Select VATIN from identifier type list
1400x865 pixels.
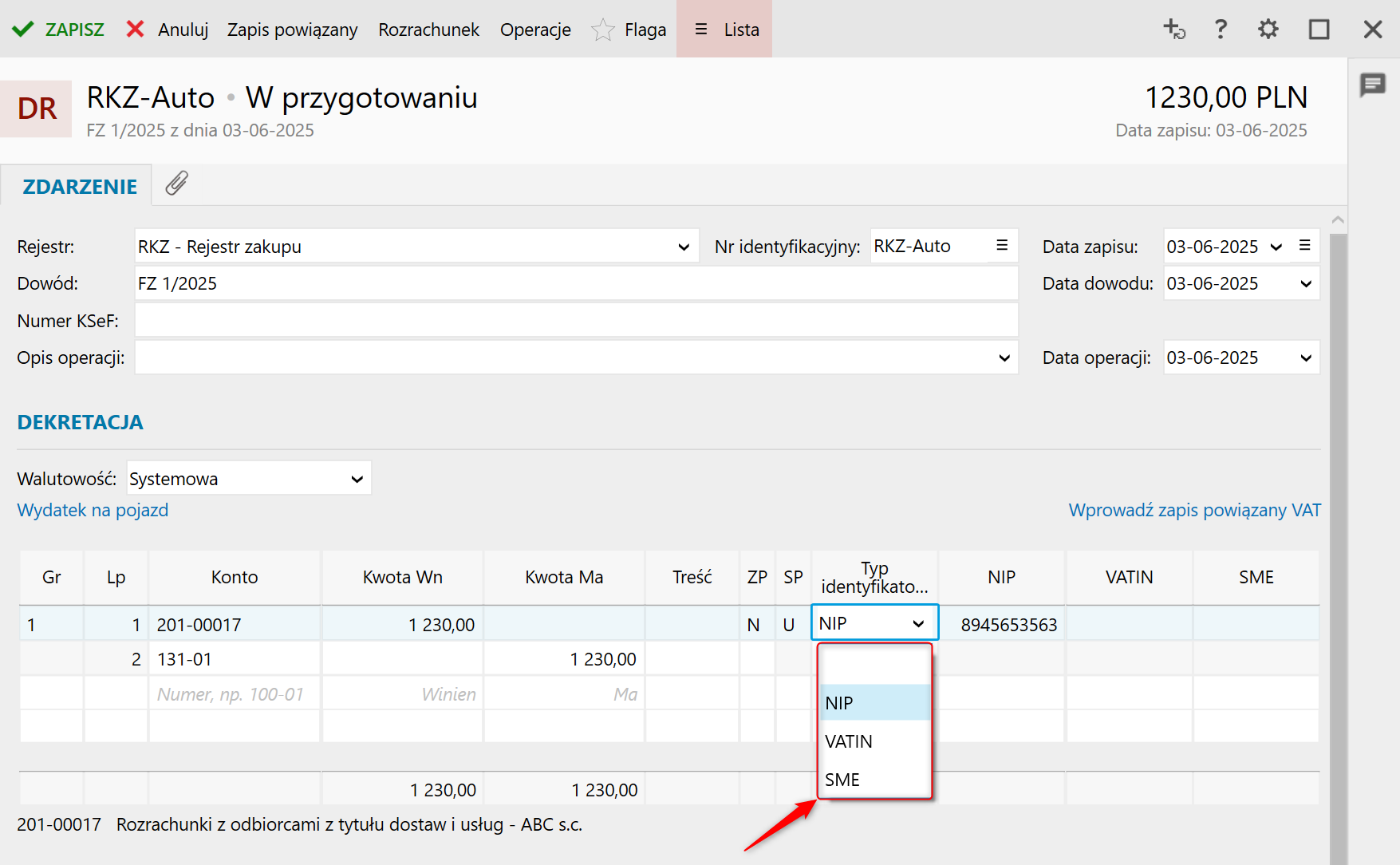coord(849,741)
